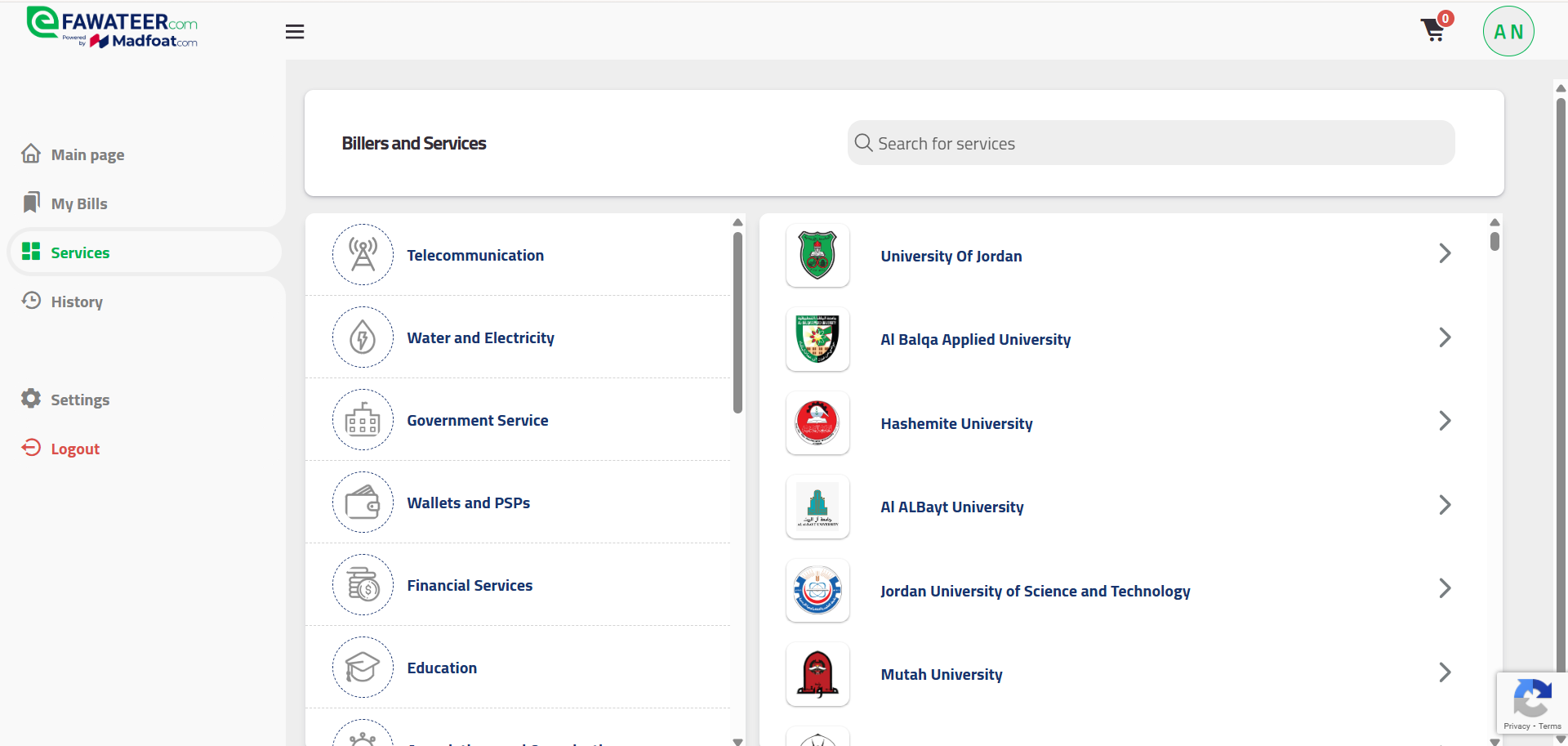The height and width of the screenshot is (746, 1568).
Task: Select the Wallets and PSPs icon
Action: 363,503
